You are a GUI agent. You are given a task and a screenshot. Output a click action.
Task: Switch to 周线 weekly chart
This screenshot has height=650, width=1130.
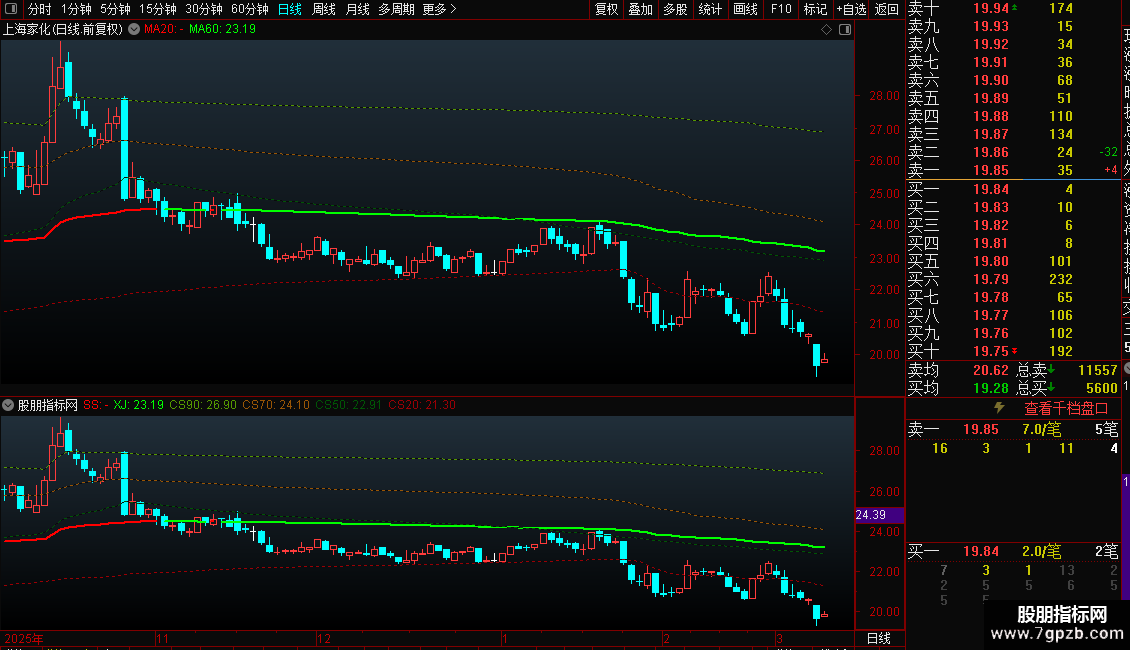(x=324, y=9)
